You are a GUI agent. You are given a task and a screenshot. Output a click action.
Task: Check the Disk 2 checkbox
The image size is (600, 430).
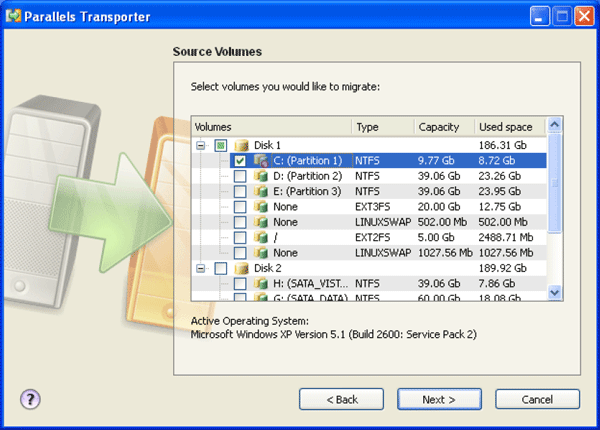(221, 268)
